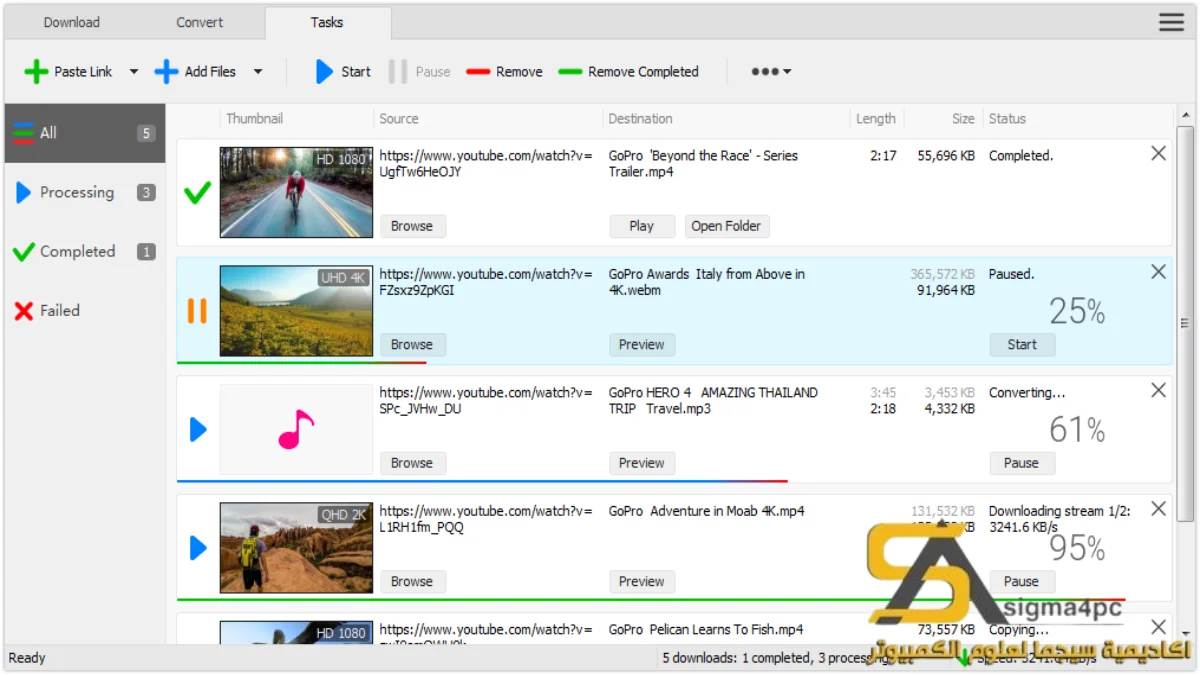Click the red Remove toolbar button
Viewport: 1200px width, 675px height.
pos(505,72)
